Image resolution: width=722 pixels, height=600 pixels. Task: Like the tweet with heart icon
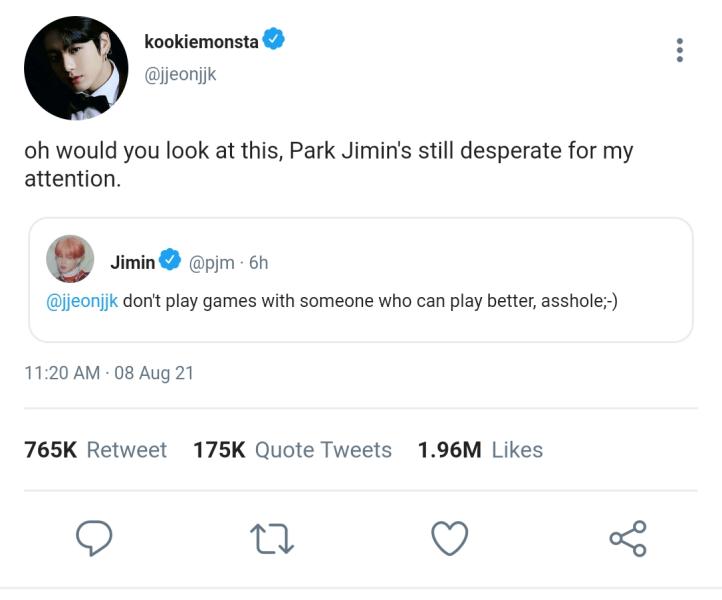(449, 538)
